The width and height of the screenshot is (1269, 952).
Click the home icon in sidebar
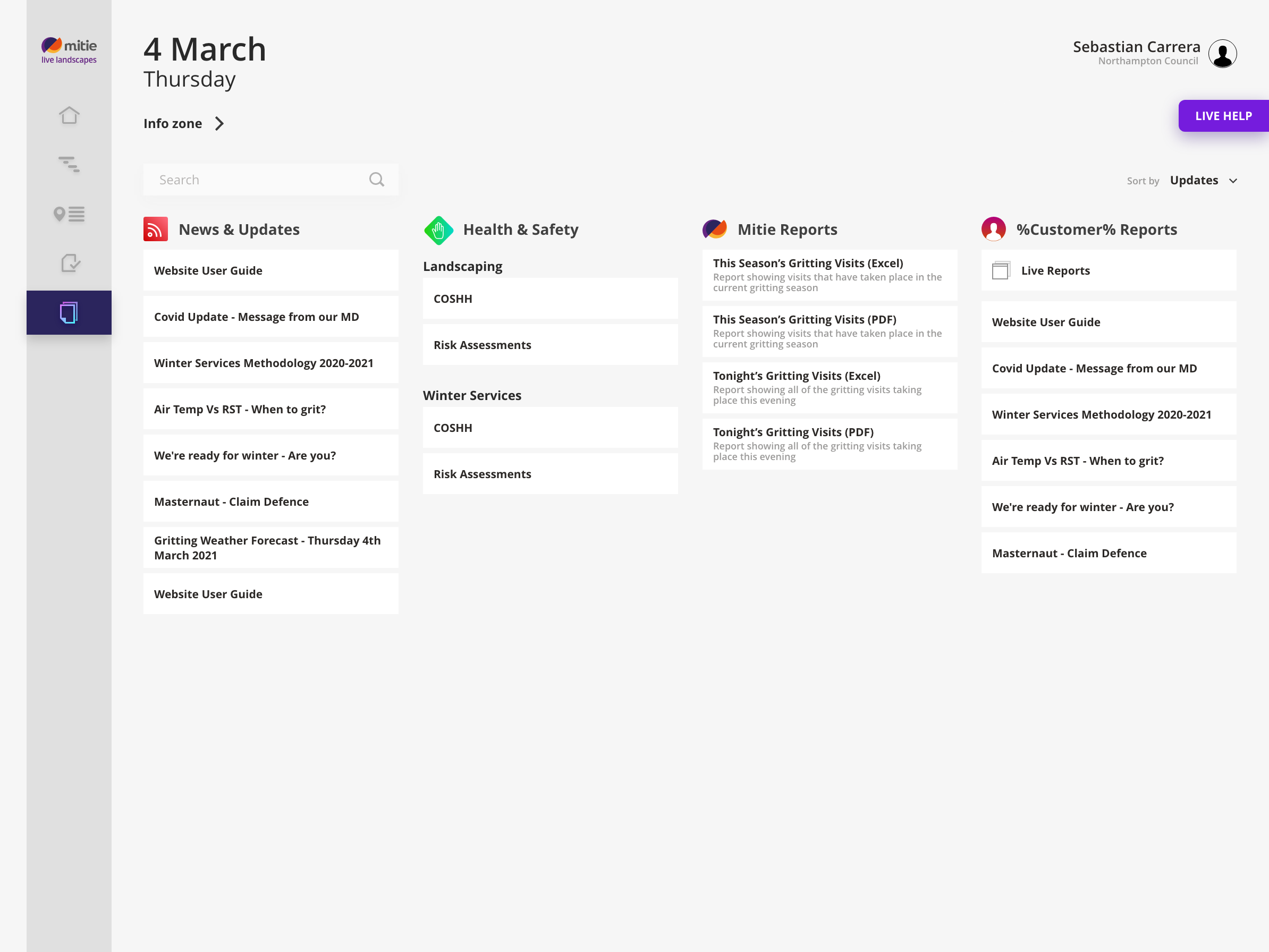[69, 115]
